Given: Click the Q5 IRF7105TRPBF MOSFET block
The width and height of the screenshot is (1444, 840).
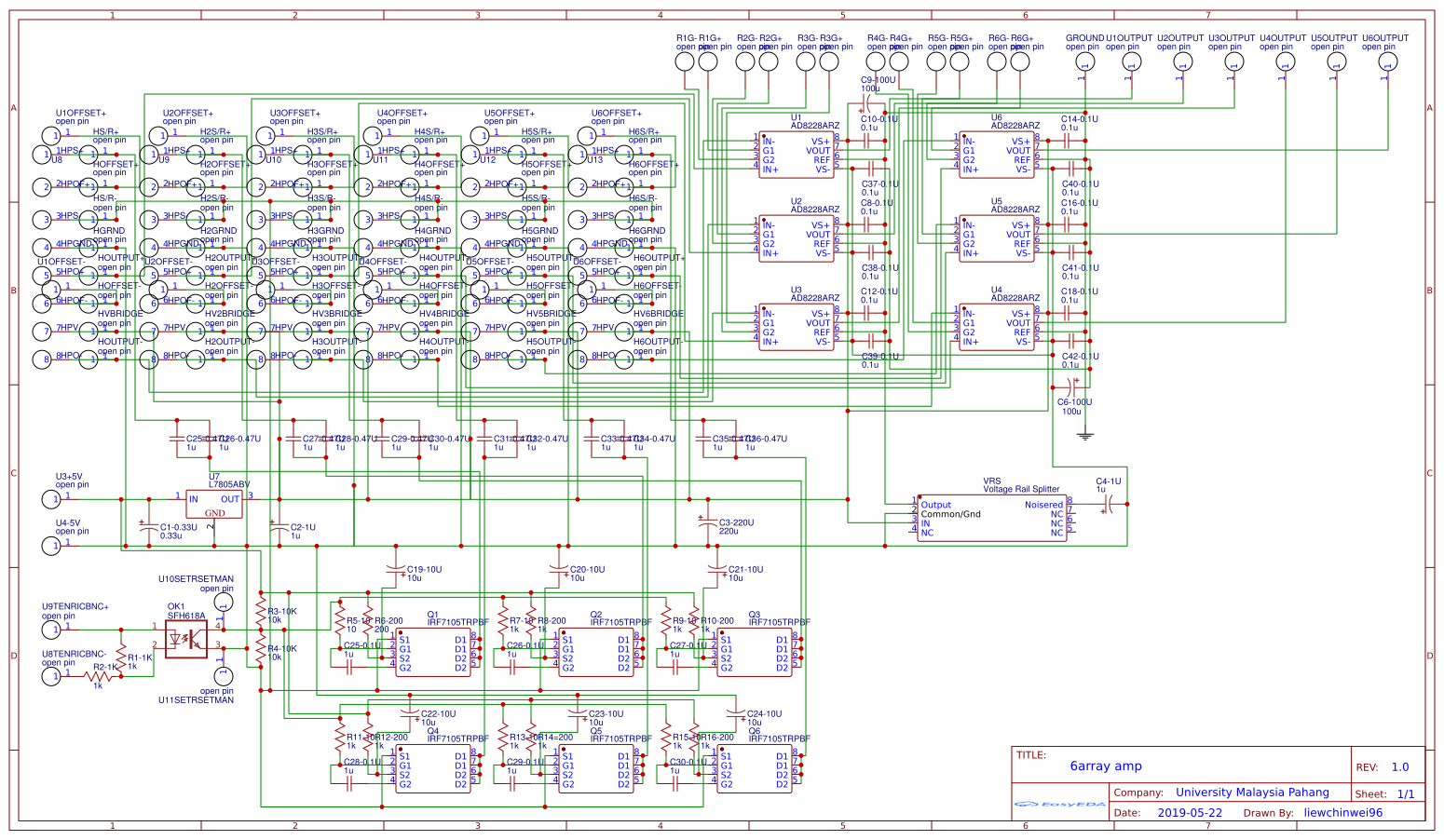Looking at the screenshot, I should [x=596, y=769].
